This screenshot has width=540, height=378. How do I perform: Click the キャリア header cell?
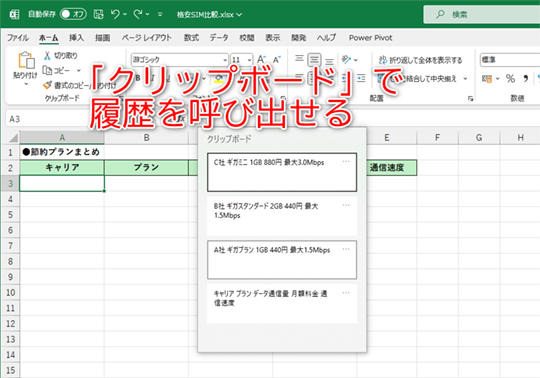[62, 168]
